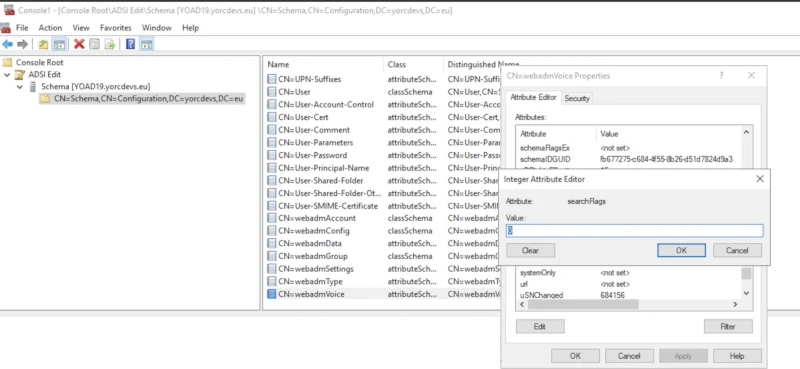
Task: Click the object icon beside CN=UPN-Suffixes
Action: [271, 79]
